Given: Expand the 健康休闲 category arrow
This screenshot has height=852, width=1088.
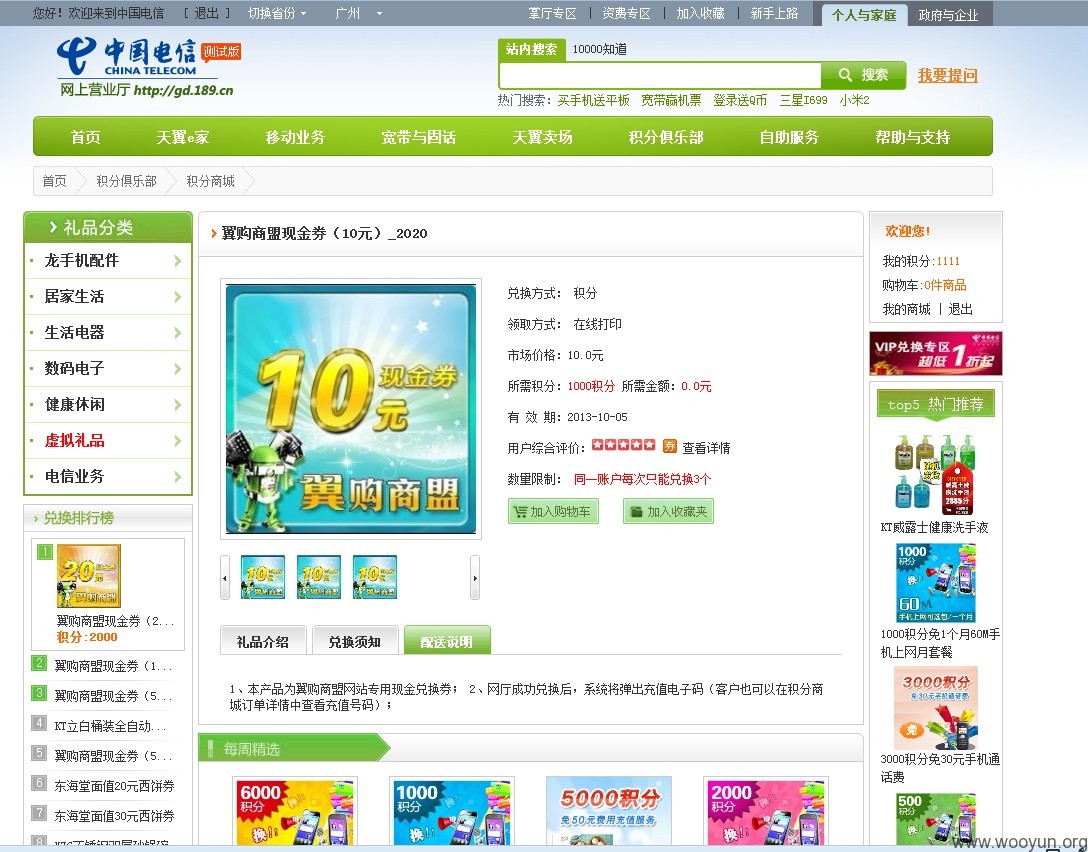Looking at the screenshot, I should (x=178, y=405).
